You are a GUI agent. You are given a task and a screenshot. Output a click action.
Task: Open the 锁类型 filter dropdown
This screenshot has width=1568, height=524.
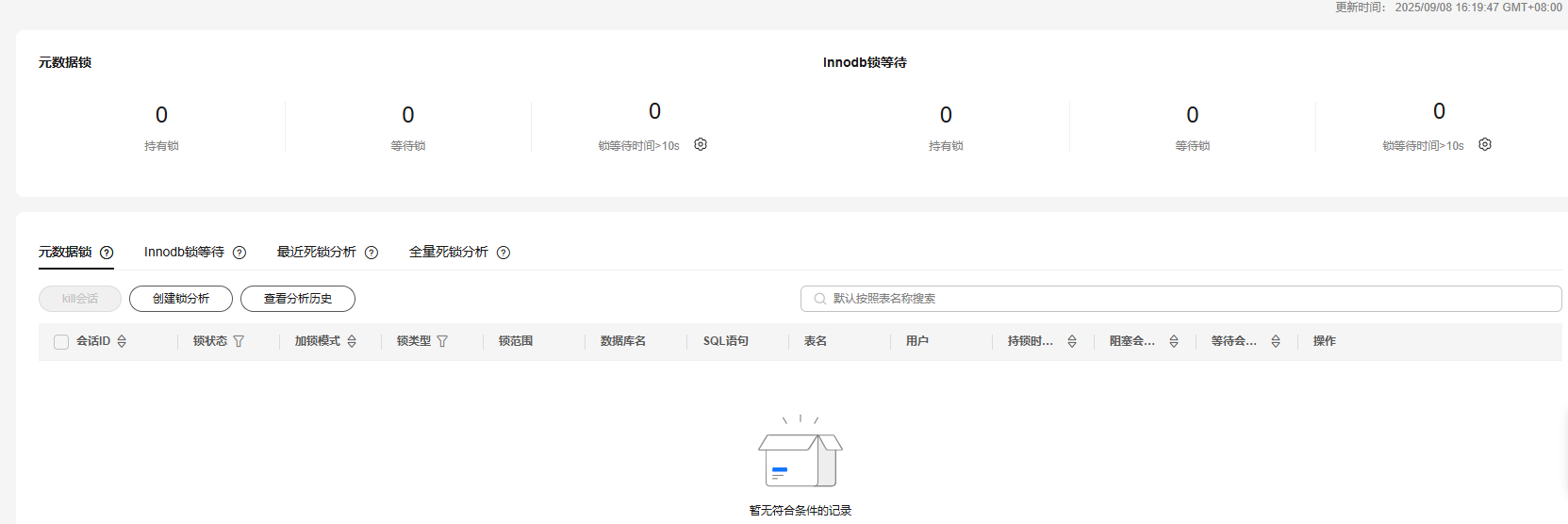(442, 341)
